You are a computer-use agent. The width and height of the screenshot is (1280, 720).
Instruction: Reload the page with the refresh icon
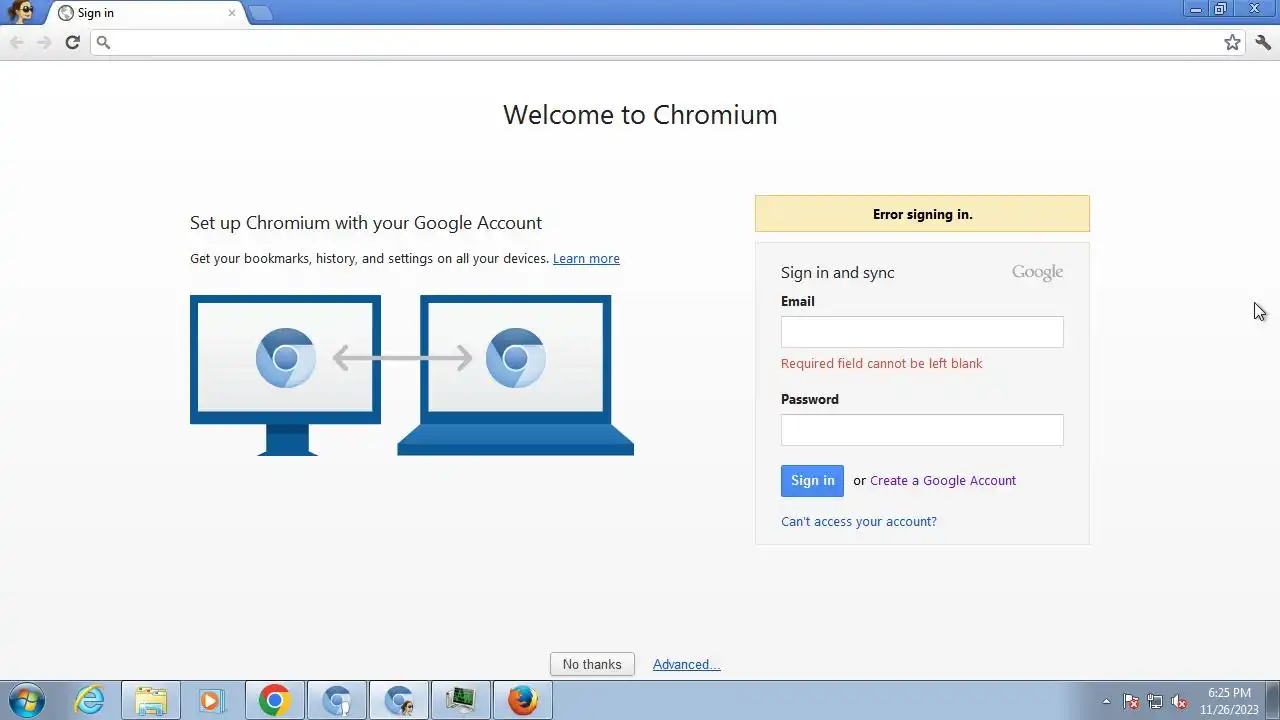click(x=72, y=42)
